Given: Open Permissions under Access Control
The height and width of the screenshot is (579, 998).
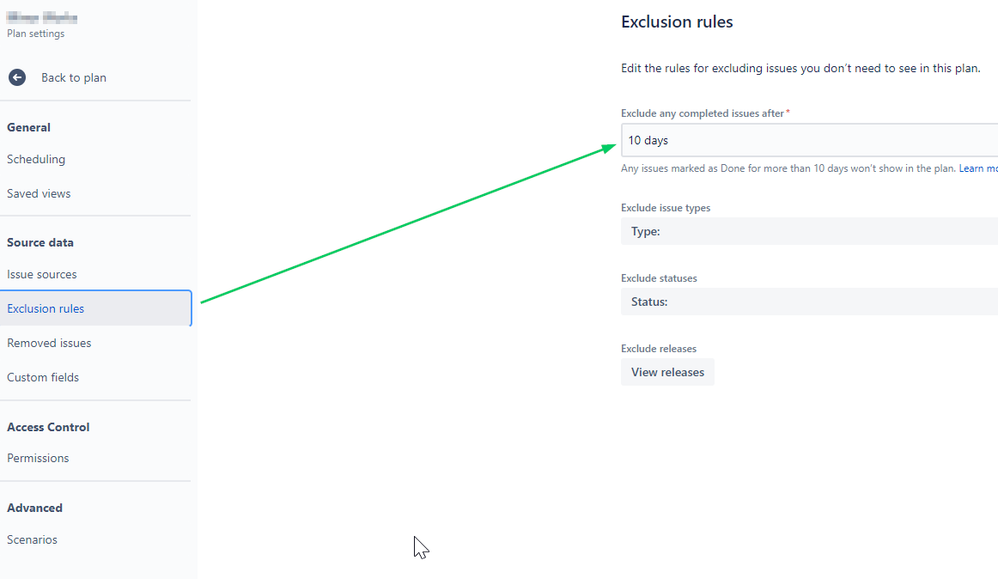Looking at the screenshot, I should [38, 458].
